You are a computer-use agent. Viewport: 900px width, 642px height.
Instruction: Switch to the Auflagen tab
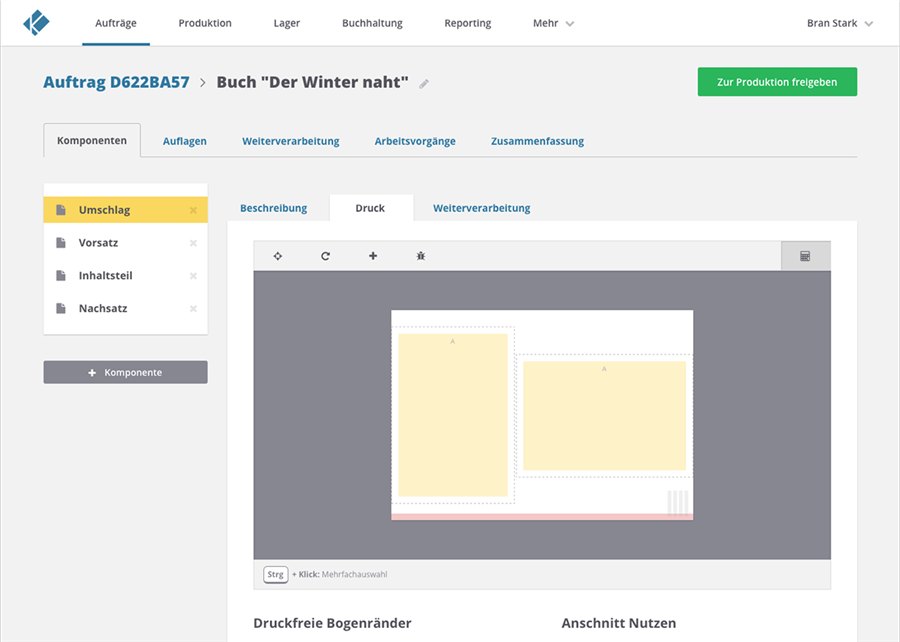(x=185, y=141)
